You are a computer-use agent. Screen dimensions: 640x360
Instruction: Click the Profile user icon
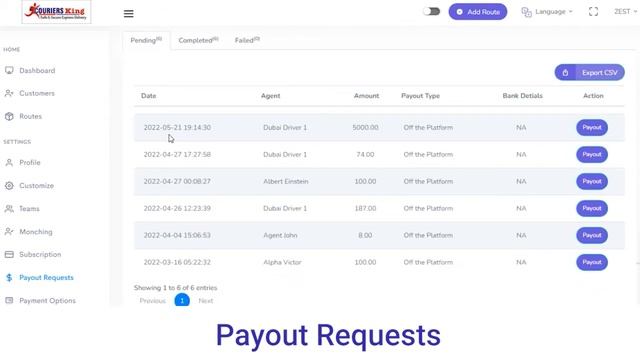[x=9, y=162]
